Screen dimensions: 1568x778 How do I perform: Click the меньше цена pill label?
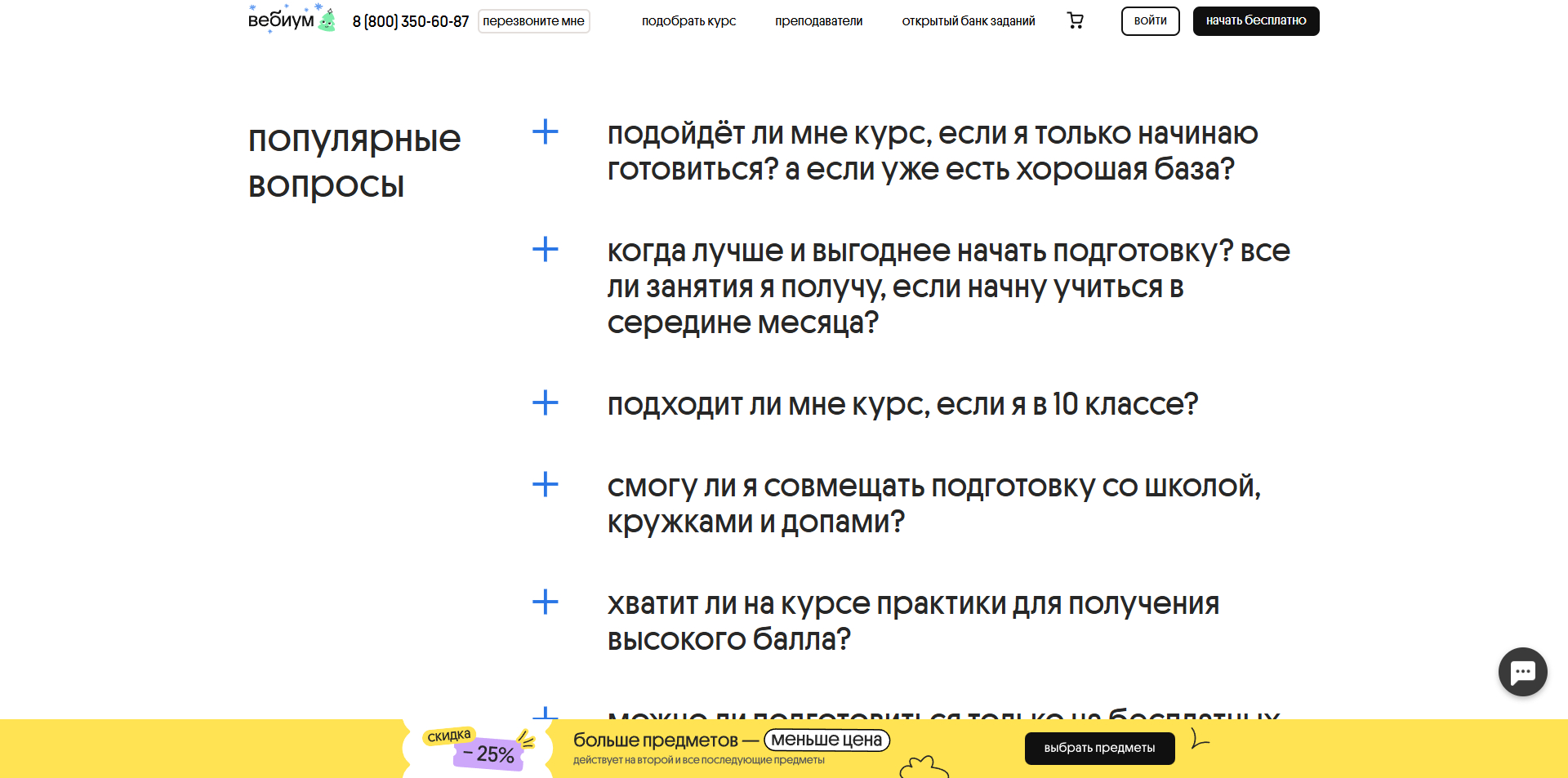pos(826,740)
